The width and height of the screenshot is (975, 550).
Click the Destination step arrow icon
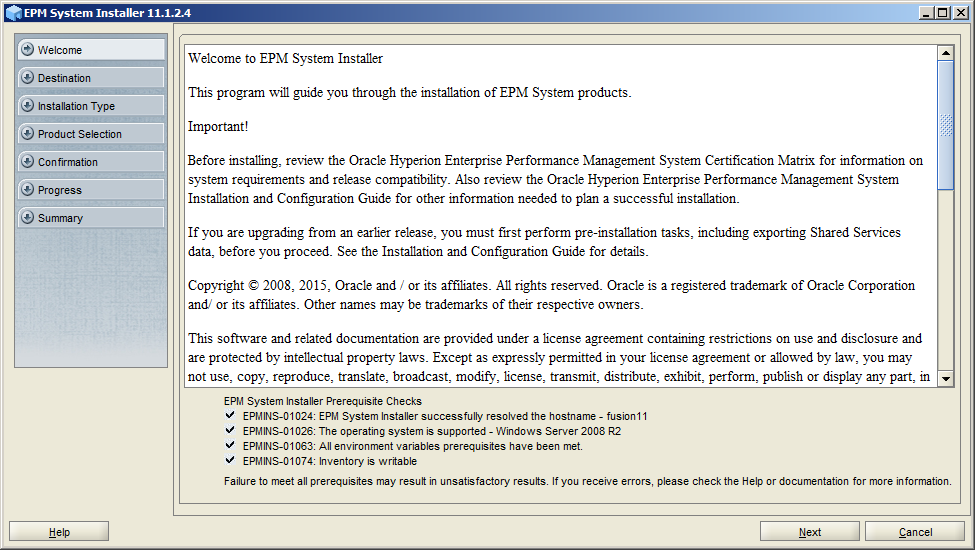[27, 77]
